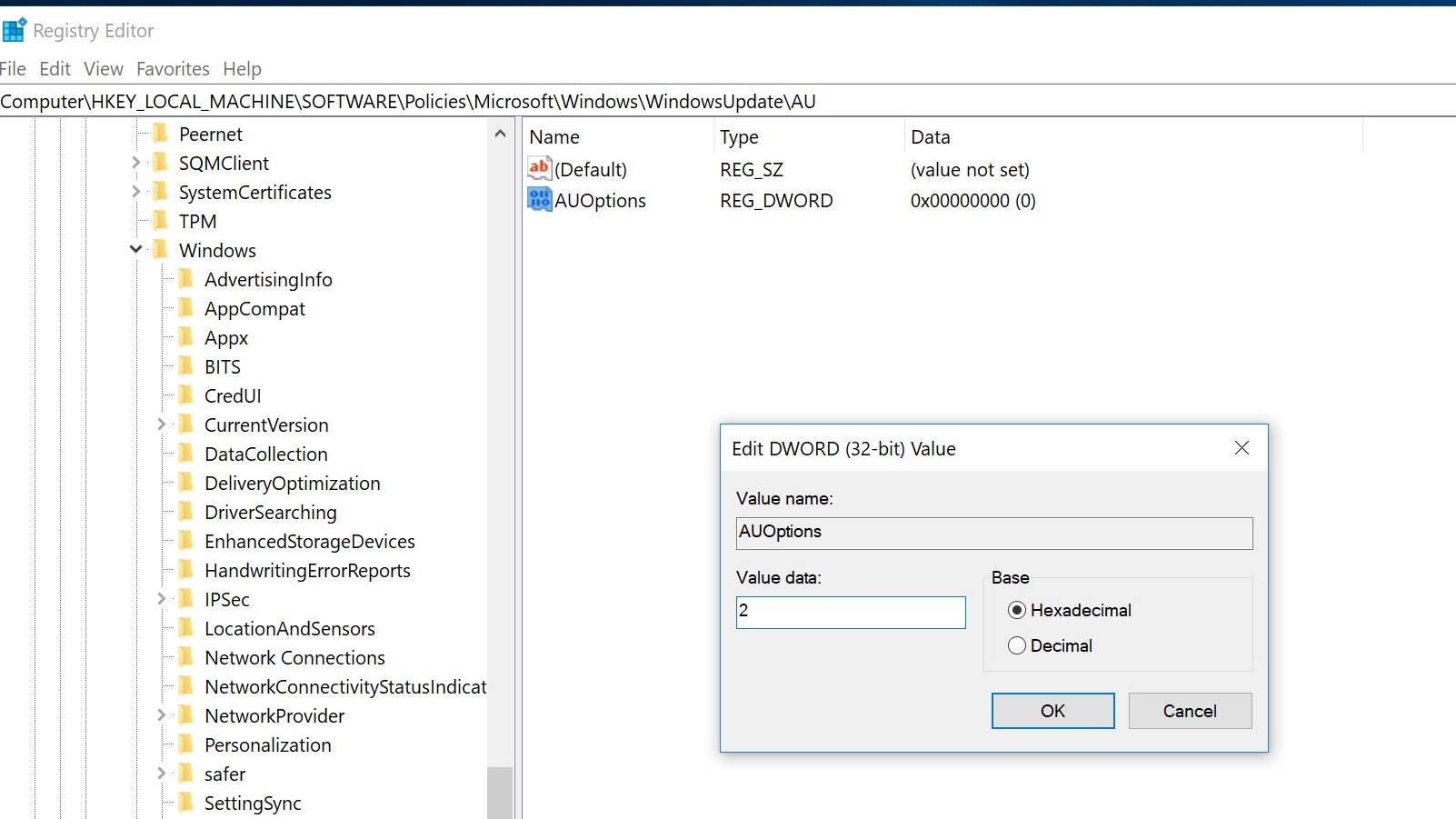Click the registry path address bar
Viewport: 1456px width, 819px height.
(727, 102)
